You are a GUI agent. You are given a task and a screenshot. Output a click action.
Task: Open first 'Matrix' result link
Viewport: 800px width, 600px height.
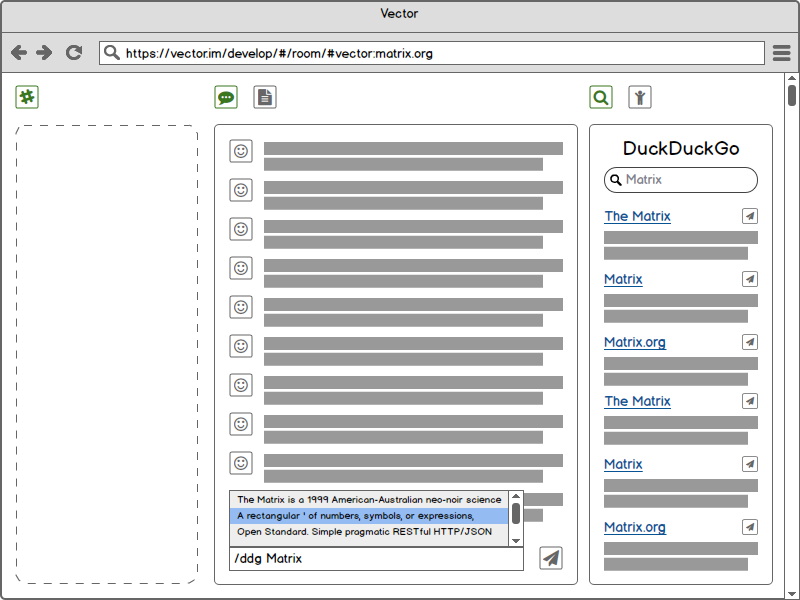coord(623,279)
